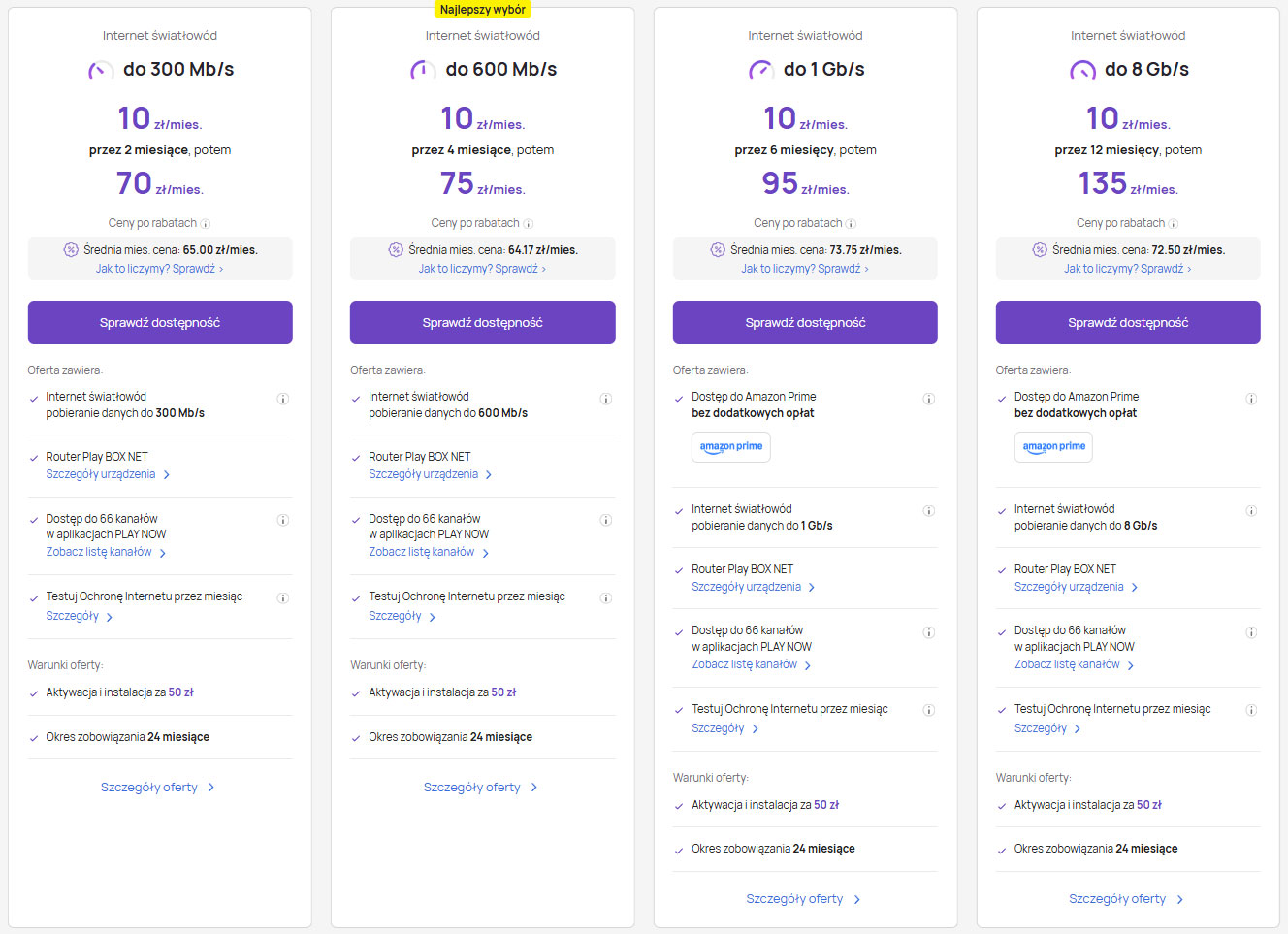The image size is (1288, 934).
Task: Click the Amazon Prime logo in 8 Gb/s plan
Action: pos(1053,446)
